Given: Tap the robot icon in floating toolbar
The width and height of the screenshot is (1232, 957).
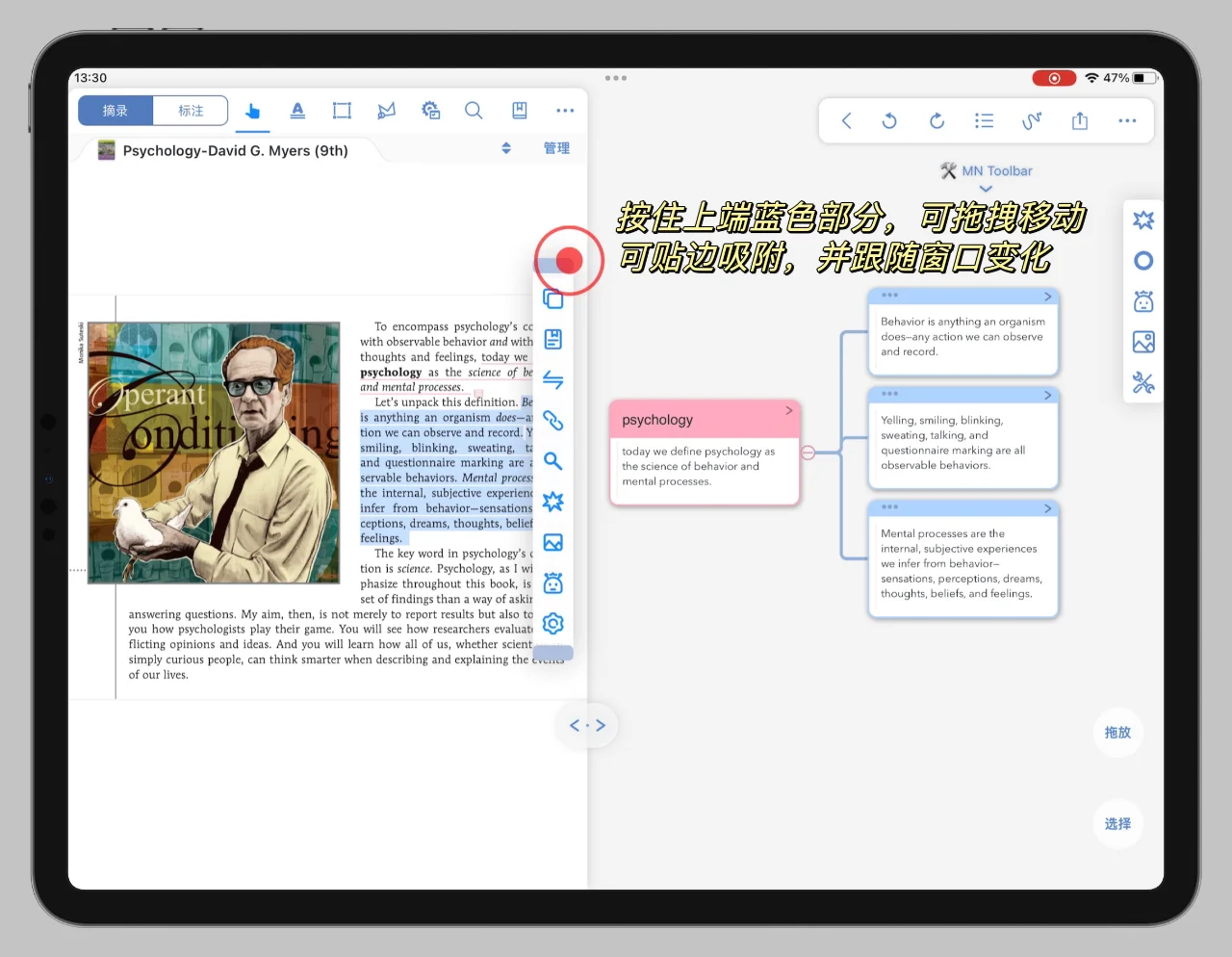Looking at the screenshot, I should [x=553, y=583].
